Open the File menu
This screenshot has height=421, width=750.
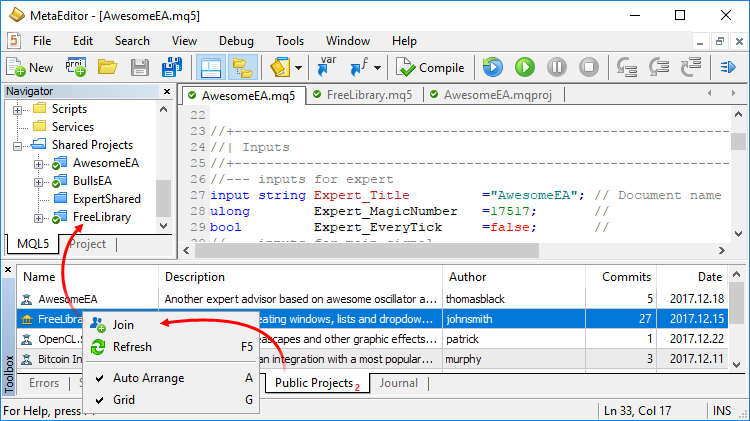pyautogui.click(x=42, y=41)
